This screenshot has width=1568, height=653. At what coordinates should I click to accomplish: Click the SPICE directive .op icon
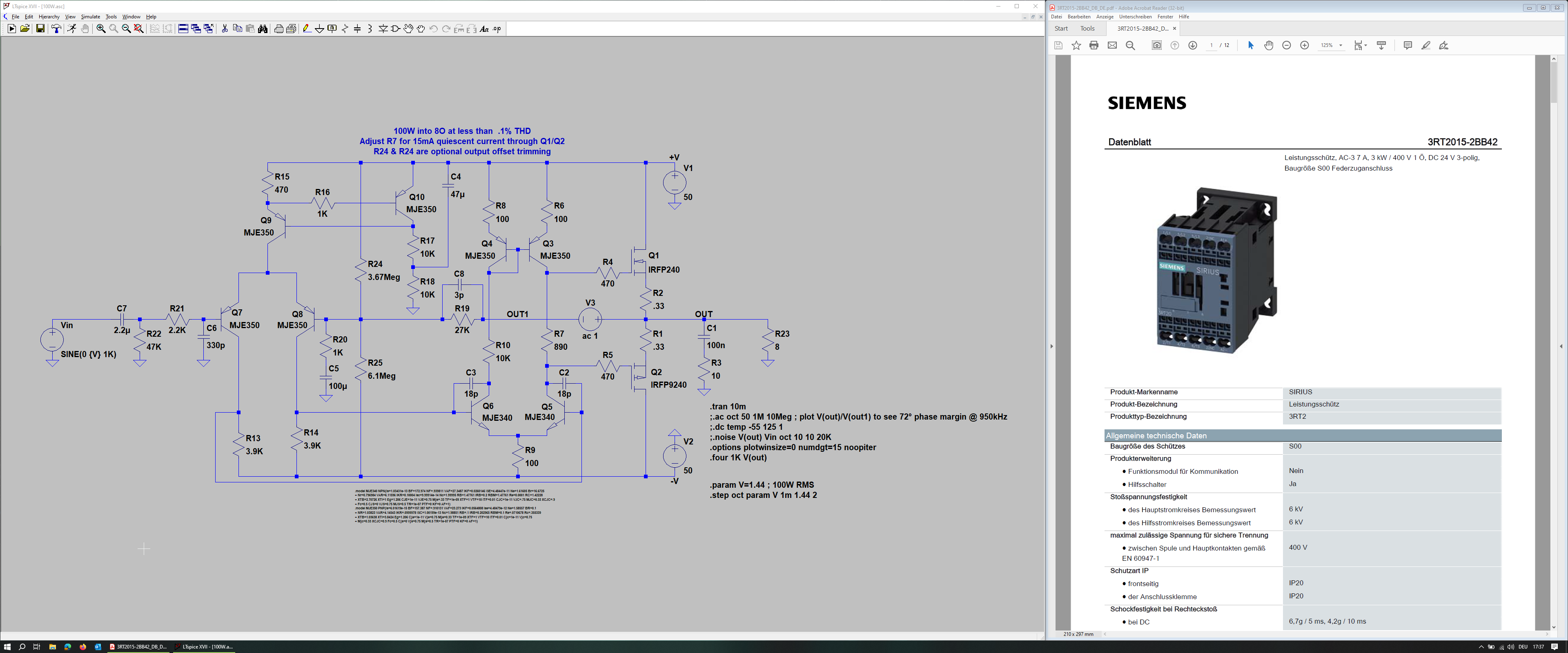pos(497,29)
